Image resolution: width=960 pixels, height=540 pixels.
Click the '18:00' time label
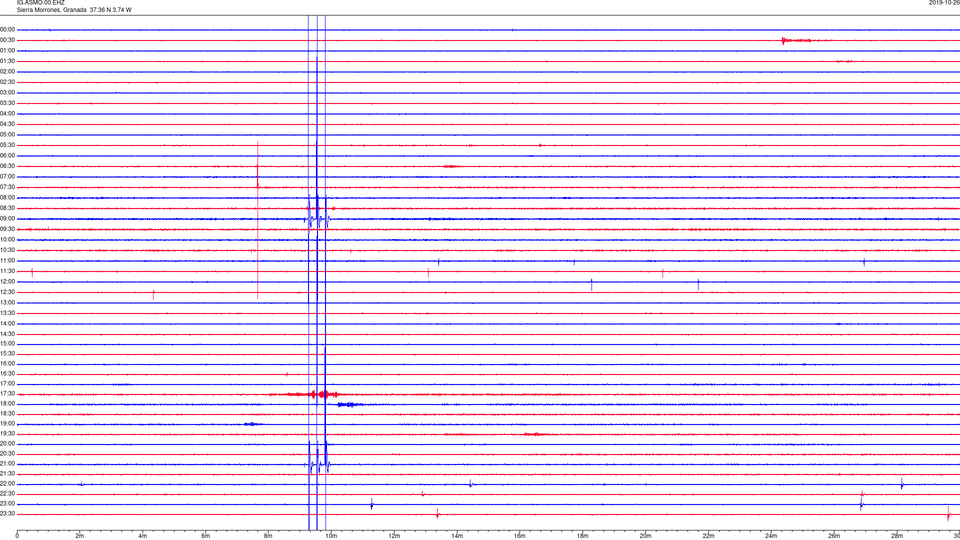(8, 403)
